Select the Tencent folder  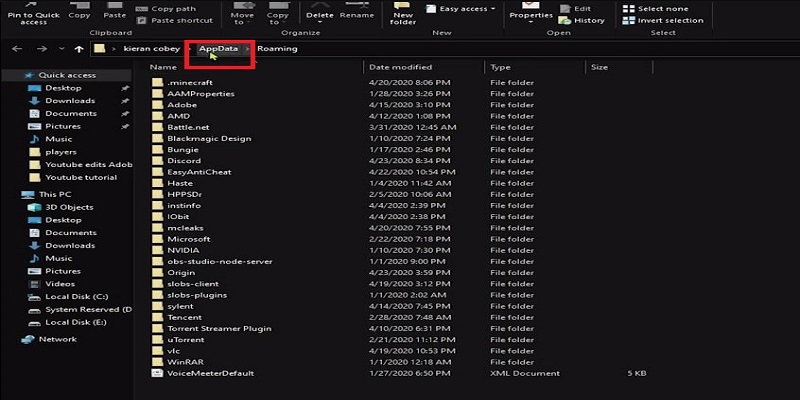tap(184, 317)
